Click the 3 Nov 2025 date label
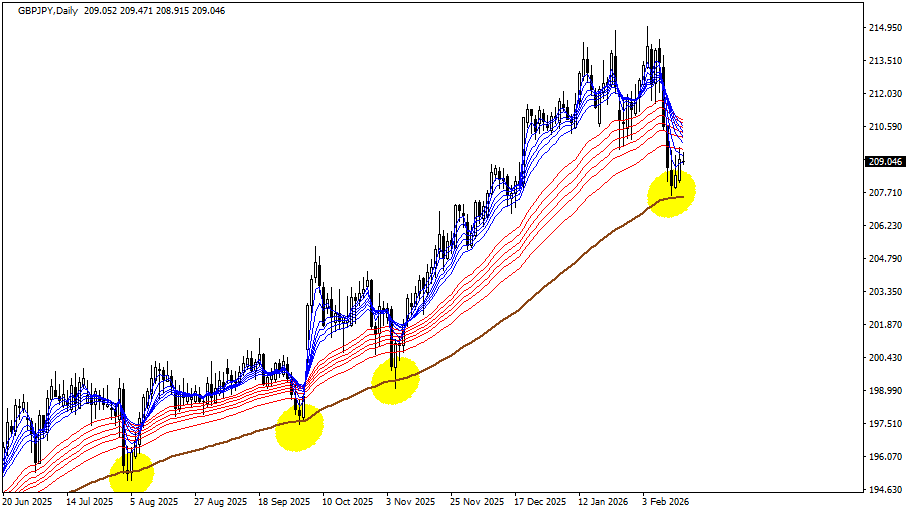This screenshot has width=909, height=513. [410, 502]
